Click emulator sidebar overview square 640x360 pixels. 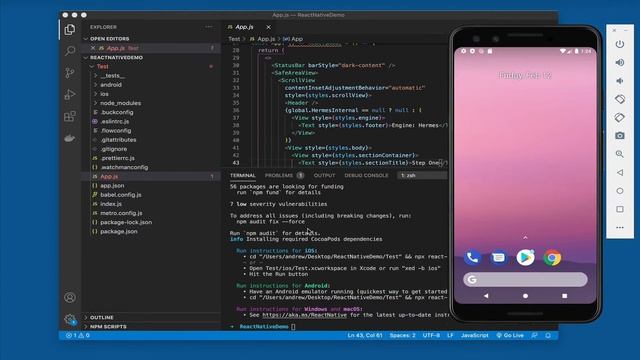(620, 209)
